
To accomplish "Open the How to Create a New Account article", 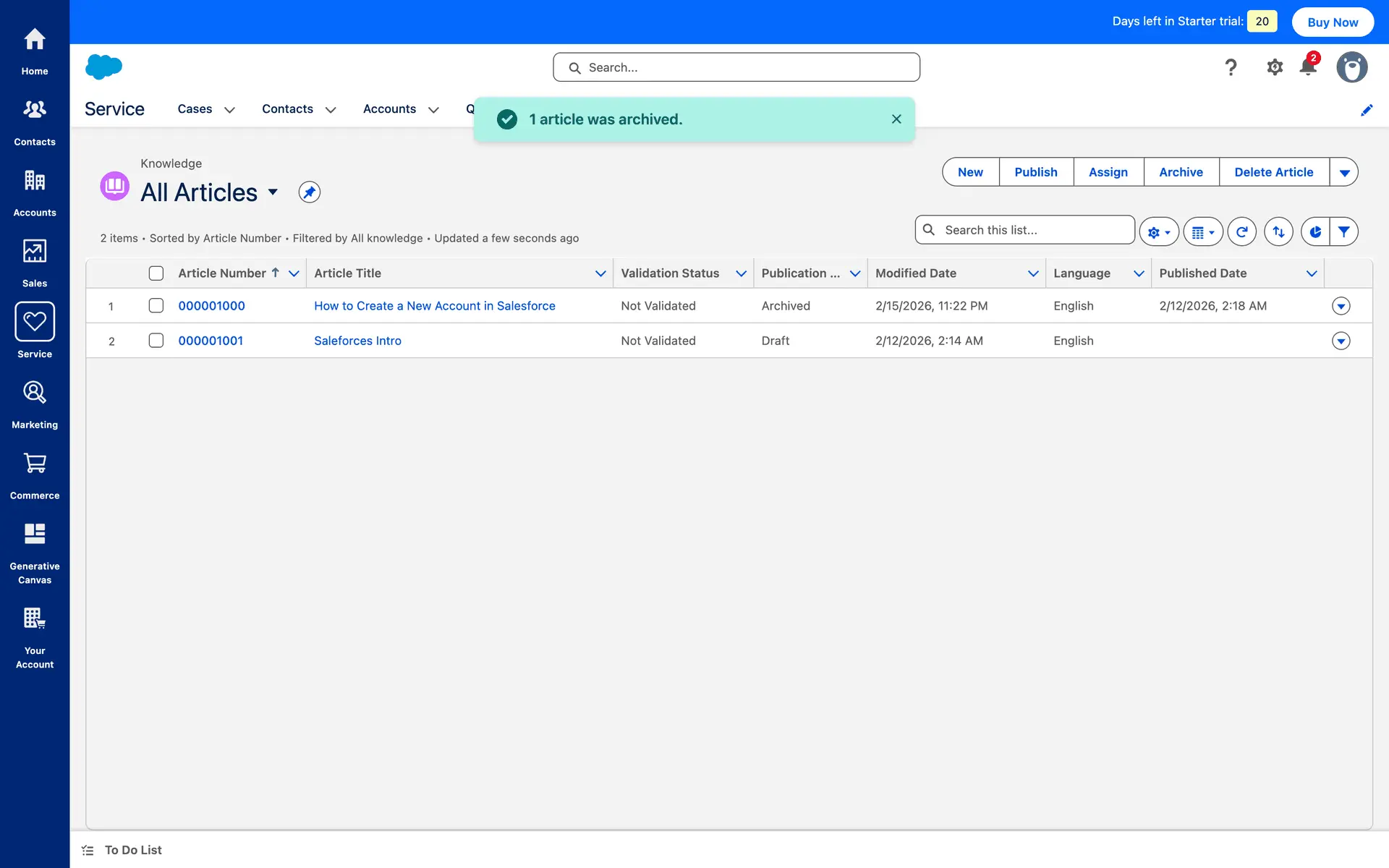I will point(434,306).
